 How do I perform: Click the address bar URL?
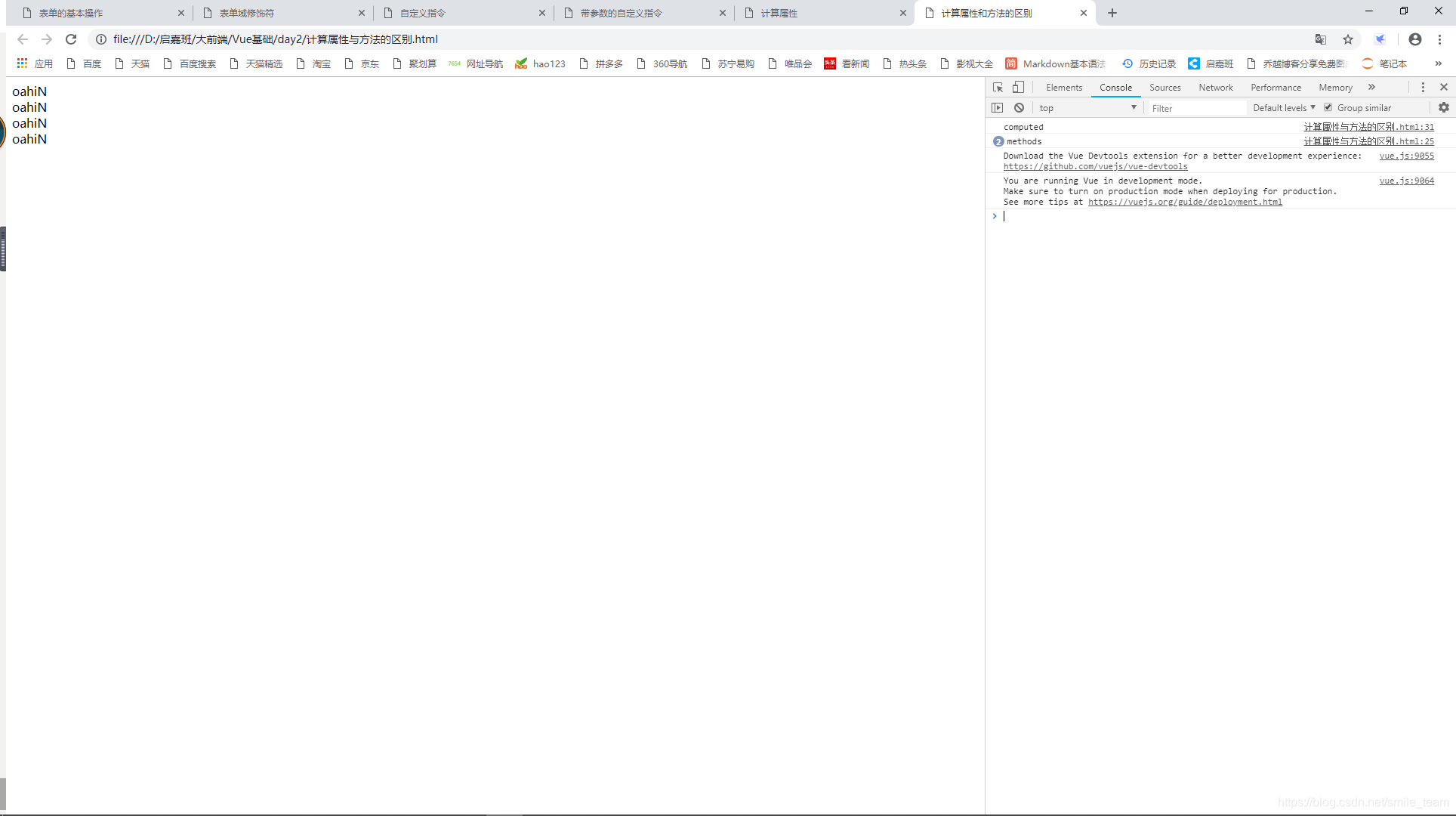276,39
